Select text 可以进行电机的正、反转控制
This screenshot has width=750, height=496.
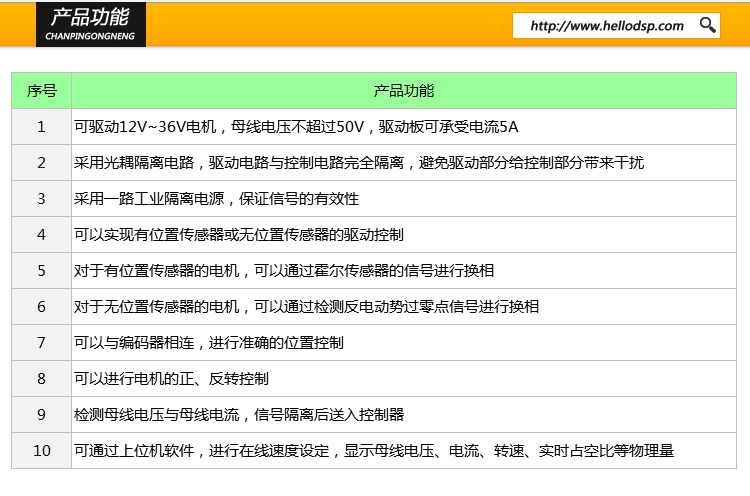(171, 379)
